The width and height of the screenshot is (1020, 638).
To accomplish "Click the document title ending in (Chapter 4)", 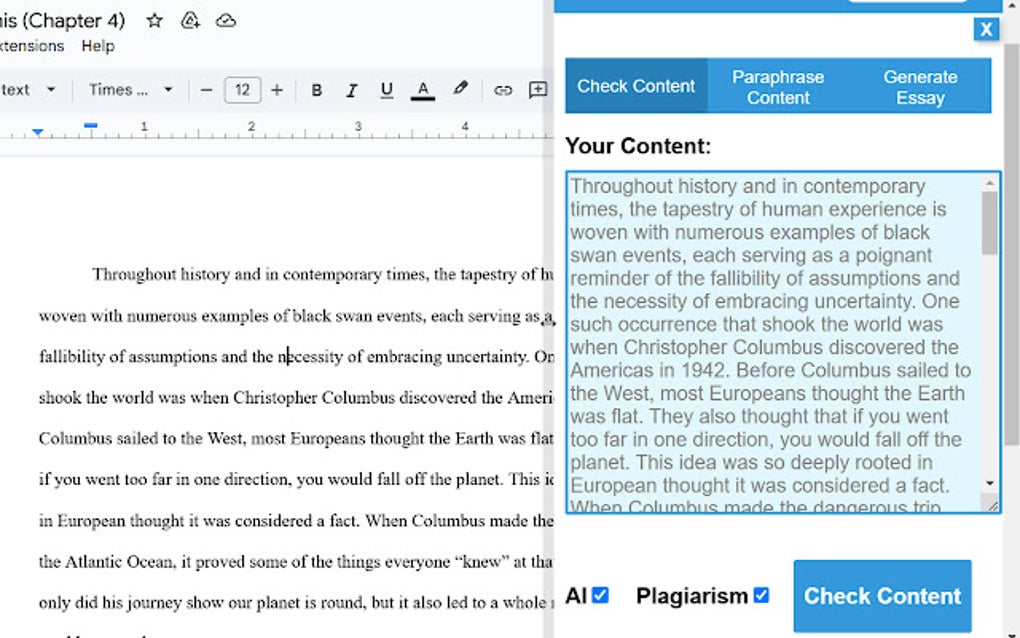I will pyautogui.click(x=62, y=21).
